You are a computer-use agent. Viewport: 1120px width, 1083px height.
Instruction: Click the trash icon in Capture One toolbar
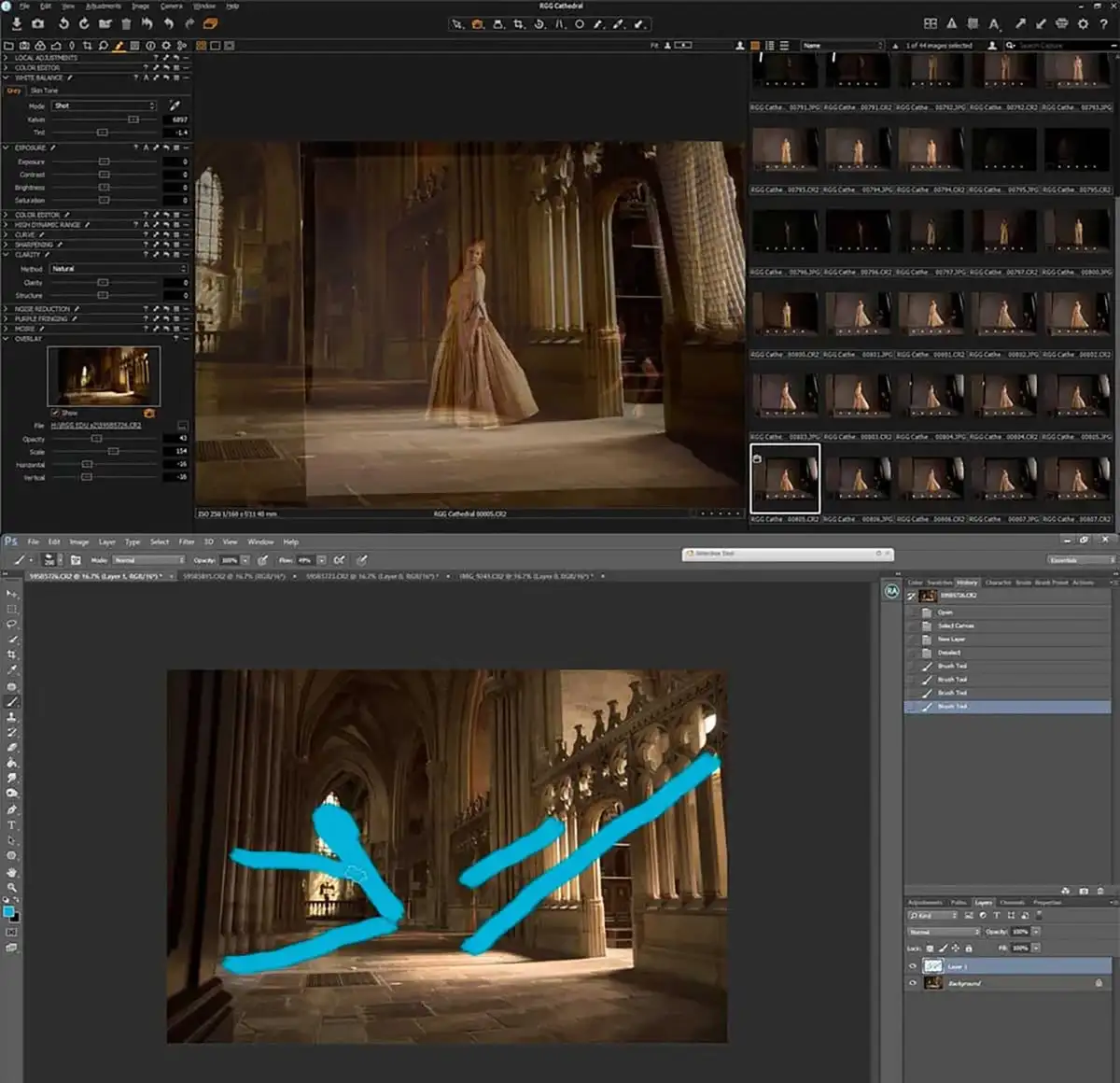(x=126, y=23)
